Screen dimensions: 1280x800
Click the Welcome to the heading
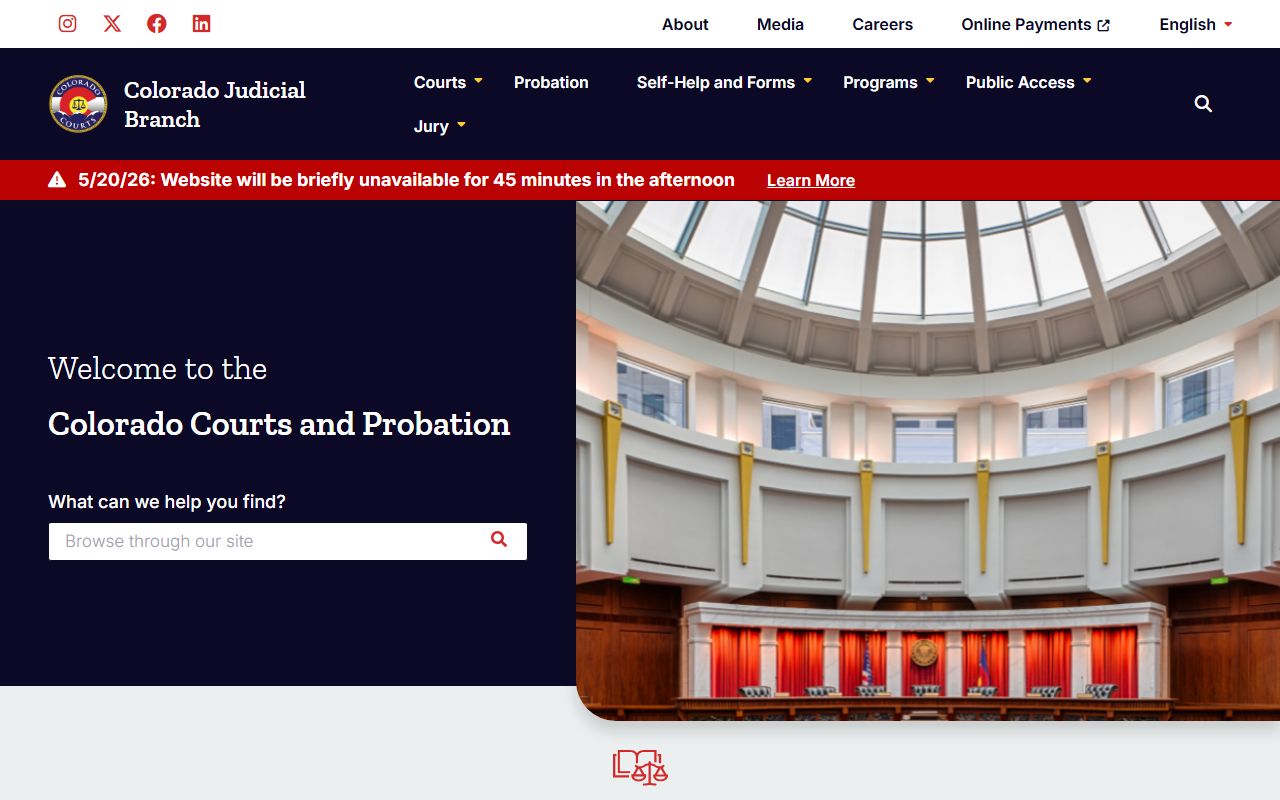(x=157, y=369)
